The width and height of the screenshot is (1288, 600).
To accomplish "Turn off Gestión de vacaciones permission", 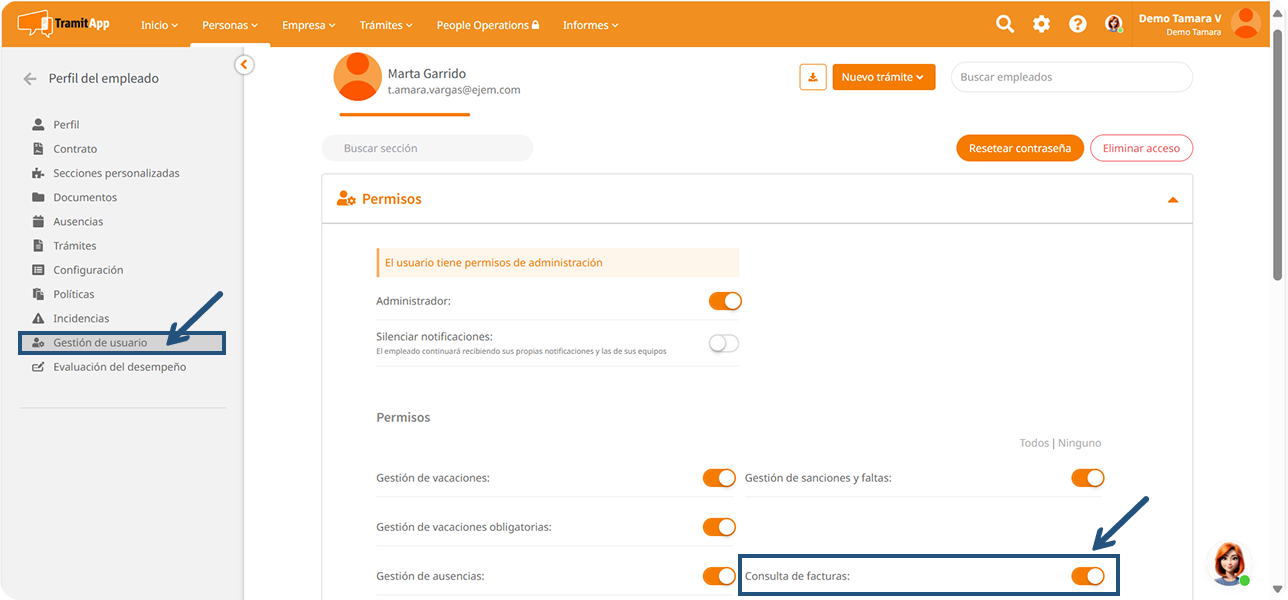I will (x=719, y=478).
